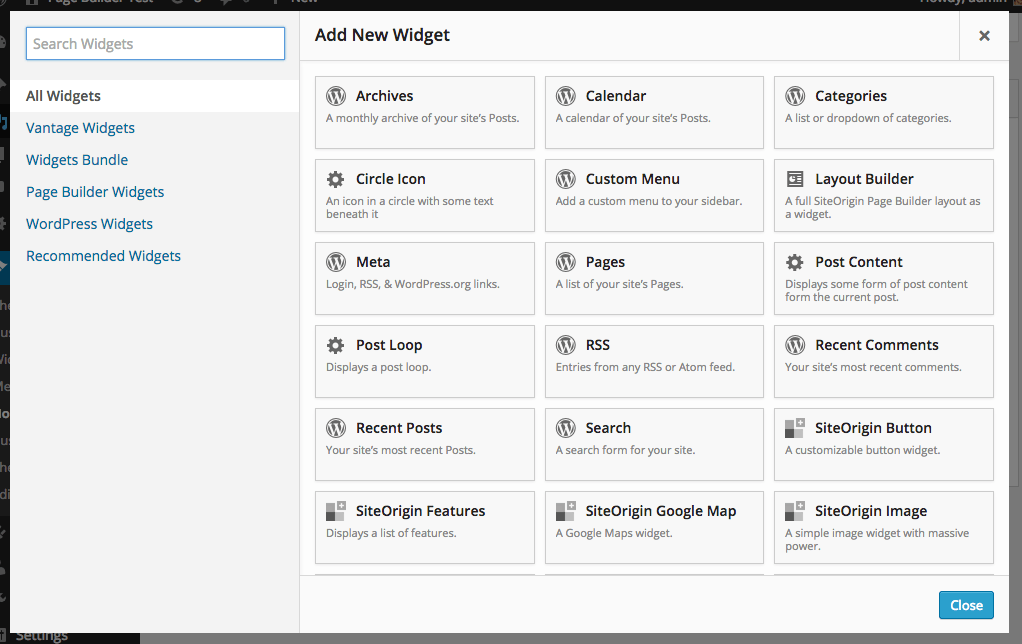
Task: Show the Widgets Bundle category
Action: (x=77, y=160)
